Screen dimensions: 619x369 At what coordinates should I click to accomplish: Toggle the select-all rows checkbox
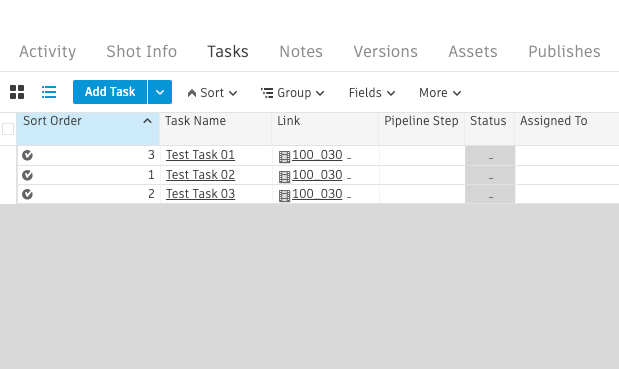click(8, 129)
